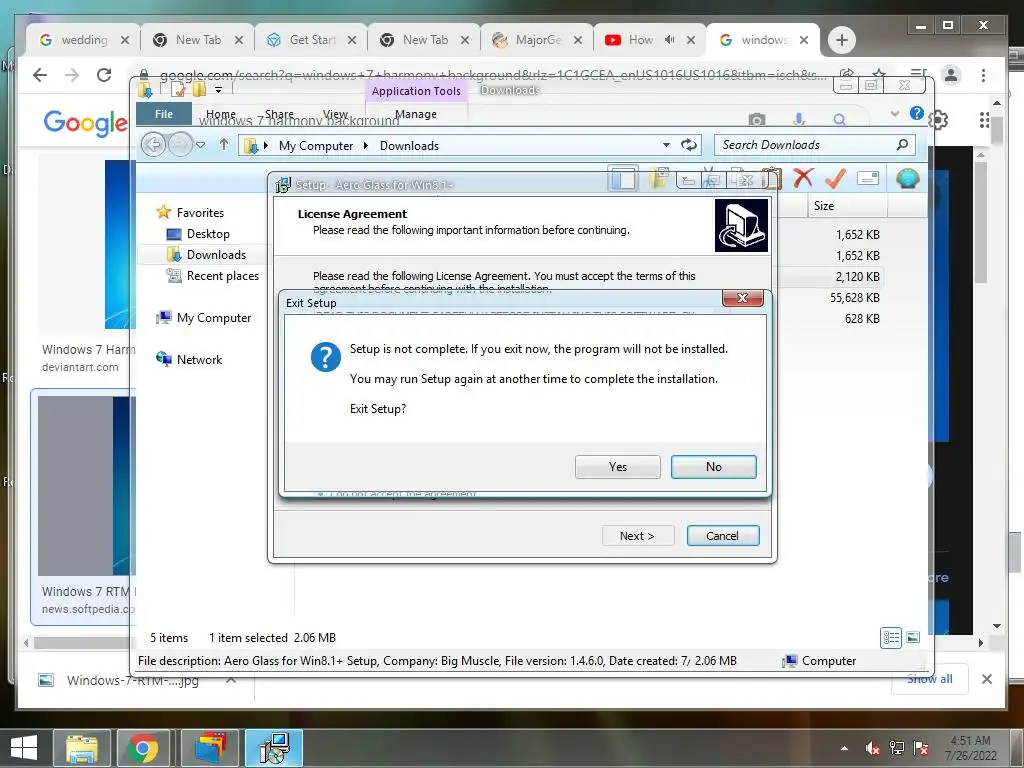Click the Cancel button in the Setup wizard

point(723,536)
